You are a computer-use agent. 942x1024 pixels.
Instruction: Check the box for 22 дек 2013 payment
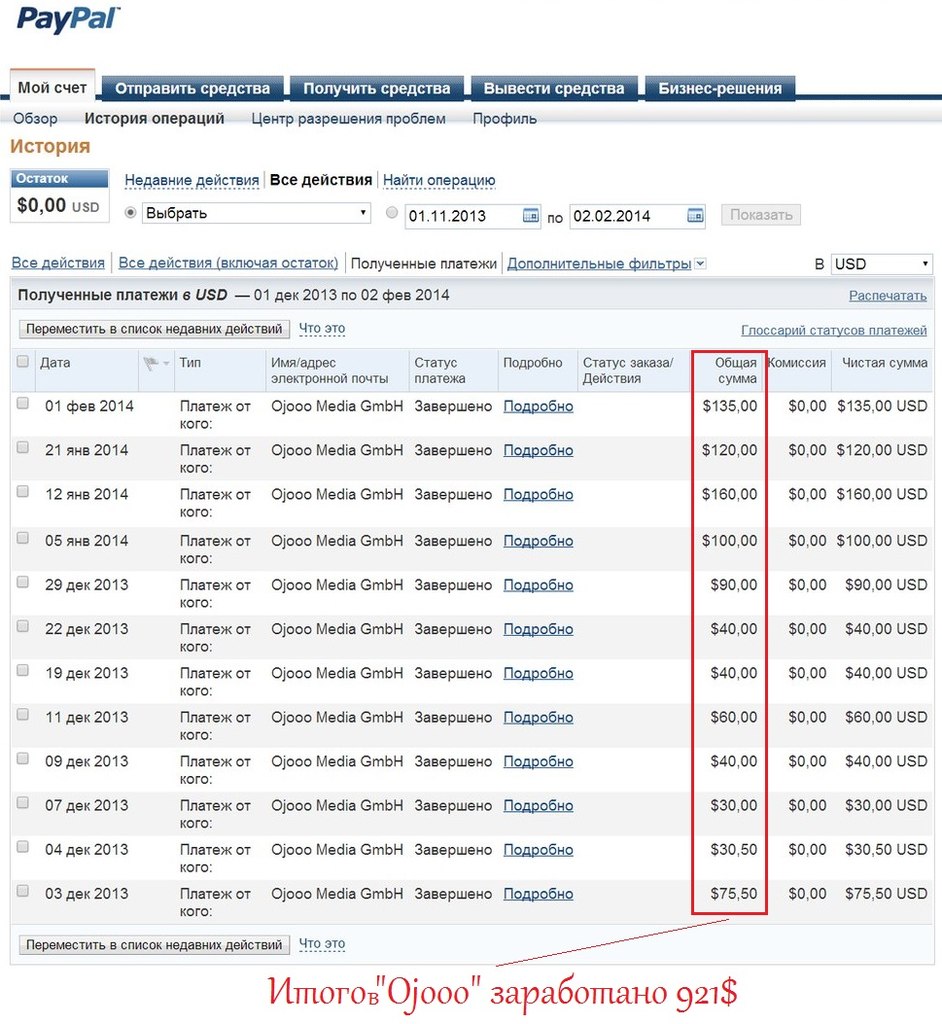(x=23, y=626)
